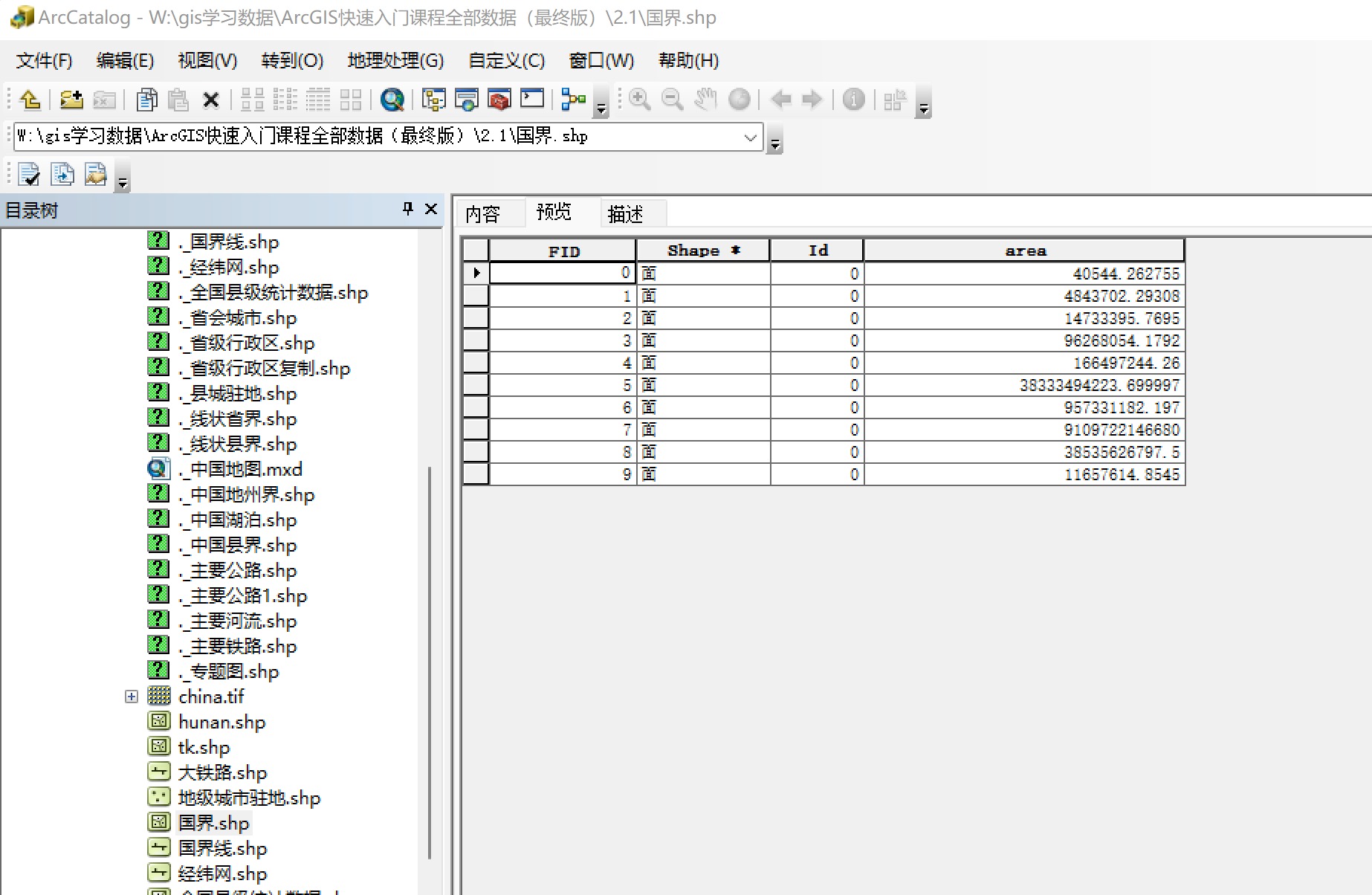Click the Validate Metadata icon

click(x=29, y=175)
